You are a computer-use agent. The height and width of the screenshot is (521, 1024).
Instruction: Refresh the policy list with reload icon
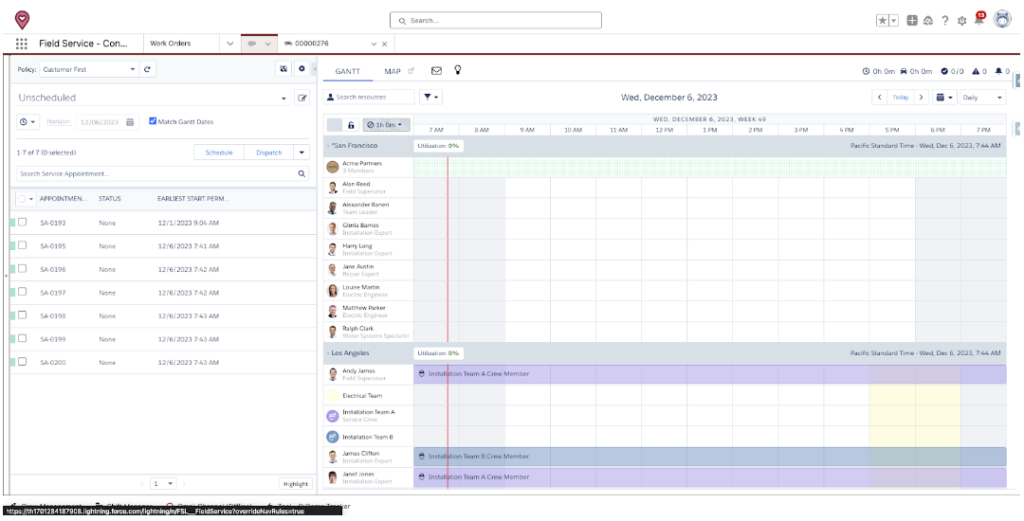point(147,69)
